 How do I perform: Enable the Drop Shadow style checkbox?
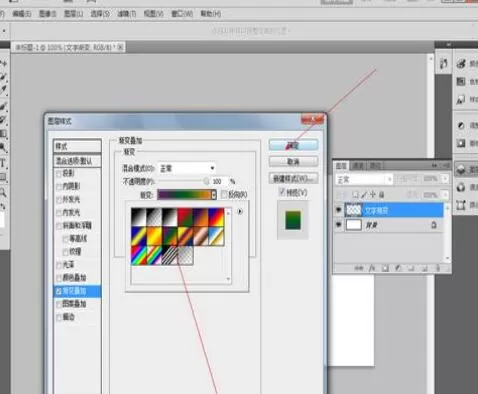click(59, 173)
